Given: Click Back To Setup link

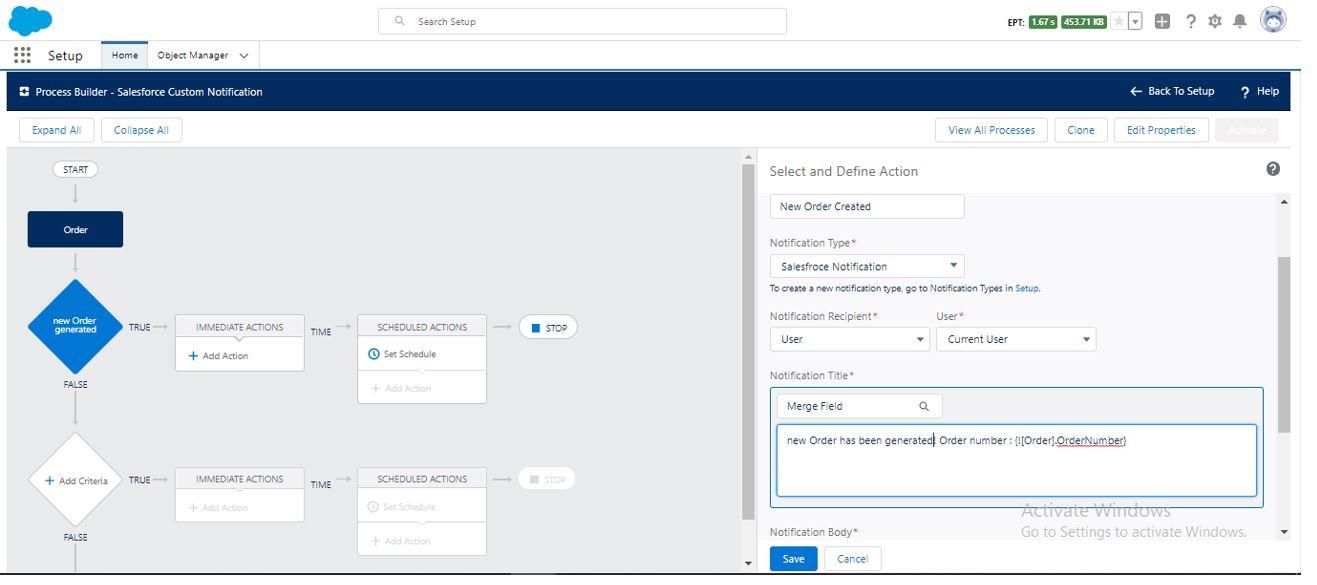Looking at the screenshot, I should 1172,91.
